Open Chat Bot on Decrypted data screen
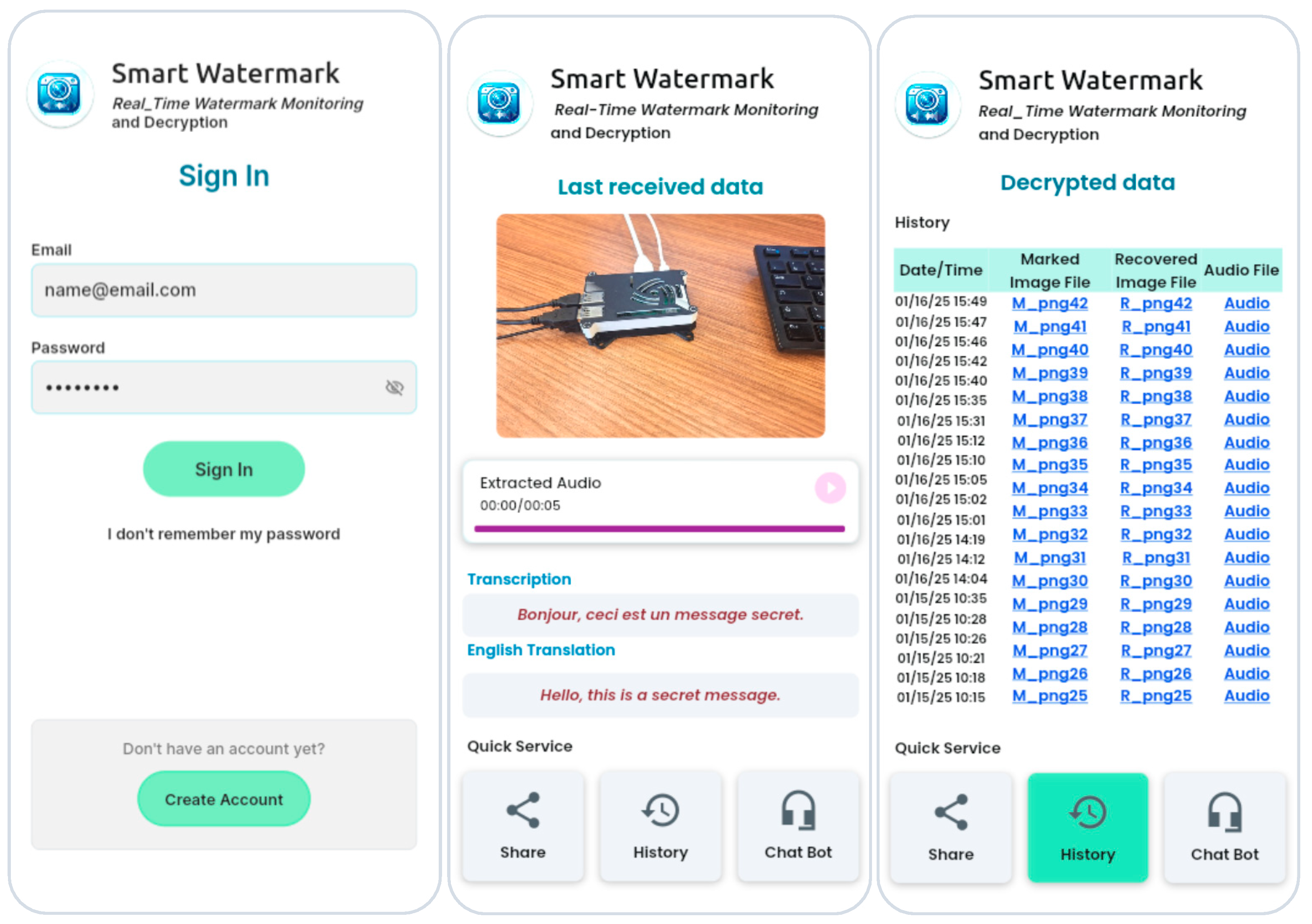 point(1225,827)
